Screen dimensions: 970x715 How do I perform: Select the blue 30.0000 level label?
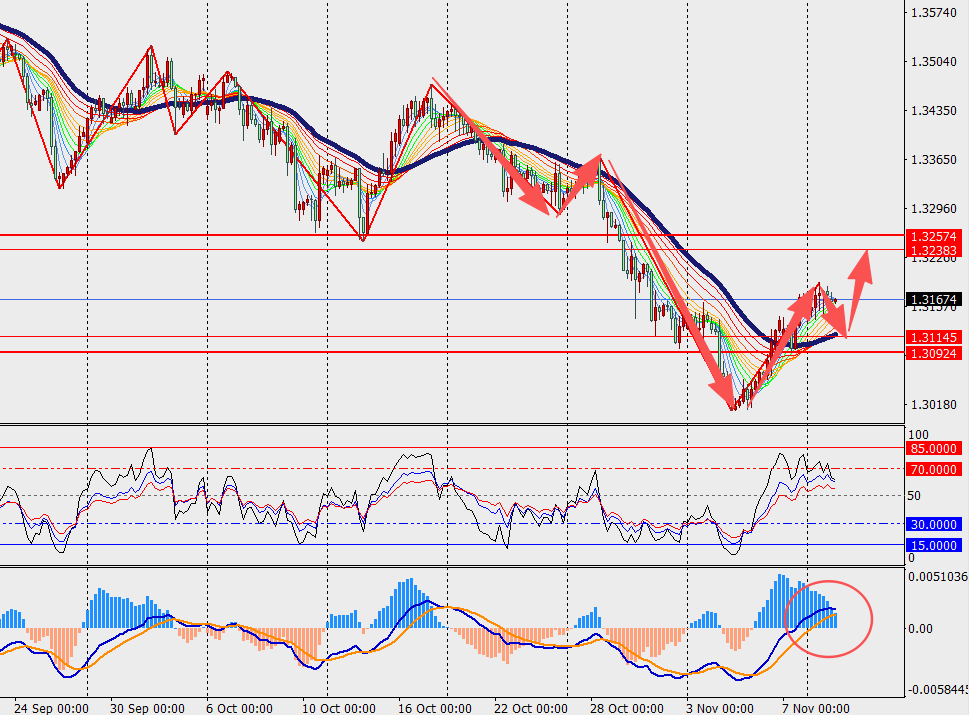click(x=935, y=524)
